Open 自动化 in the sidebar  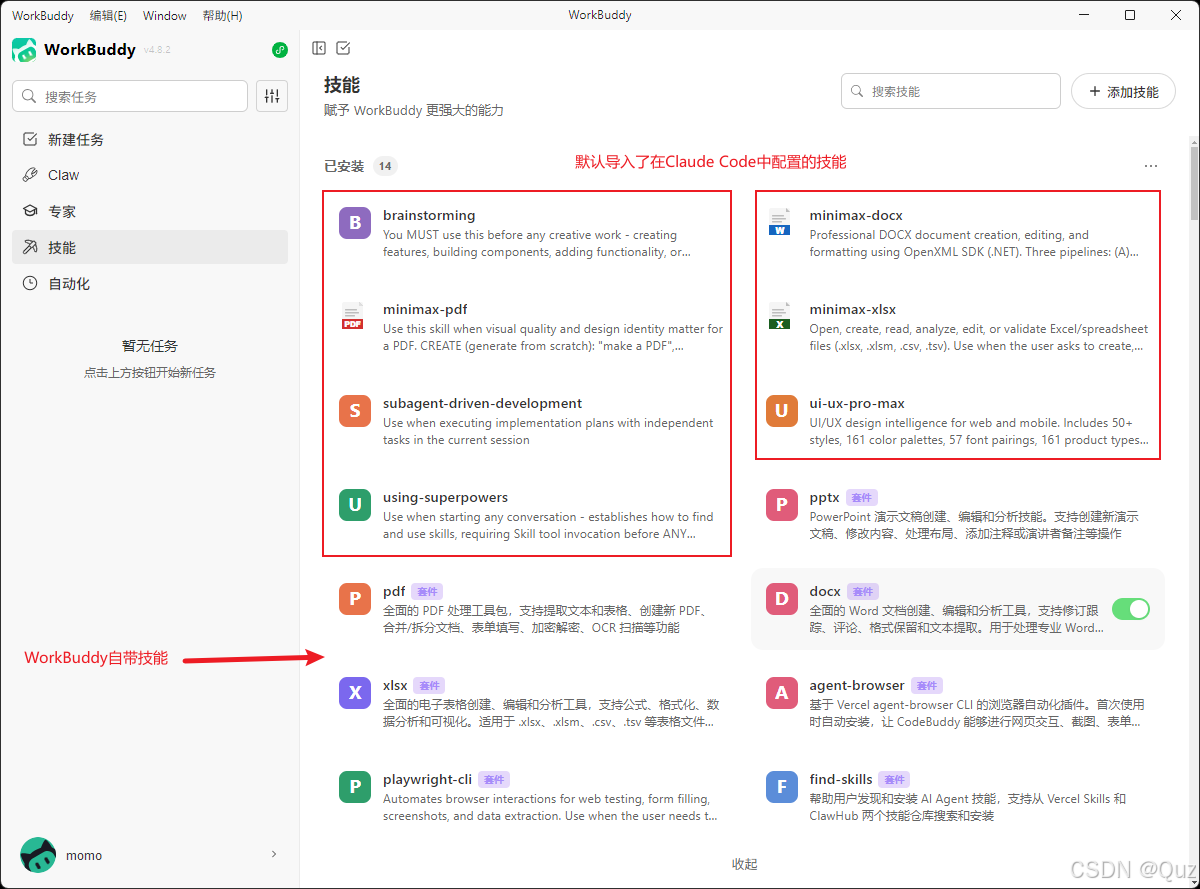(x=150, y=283)
